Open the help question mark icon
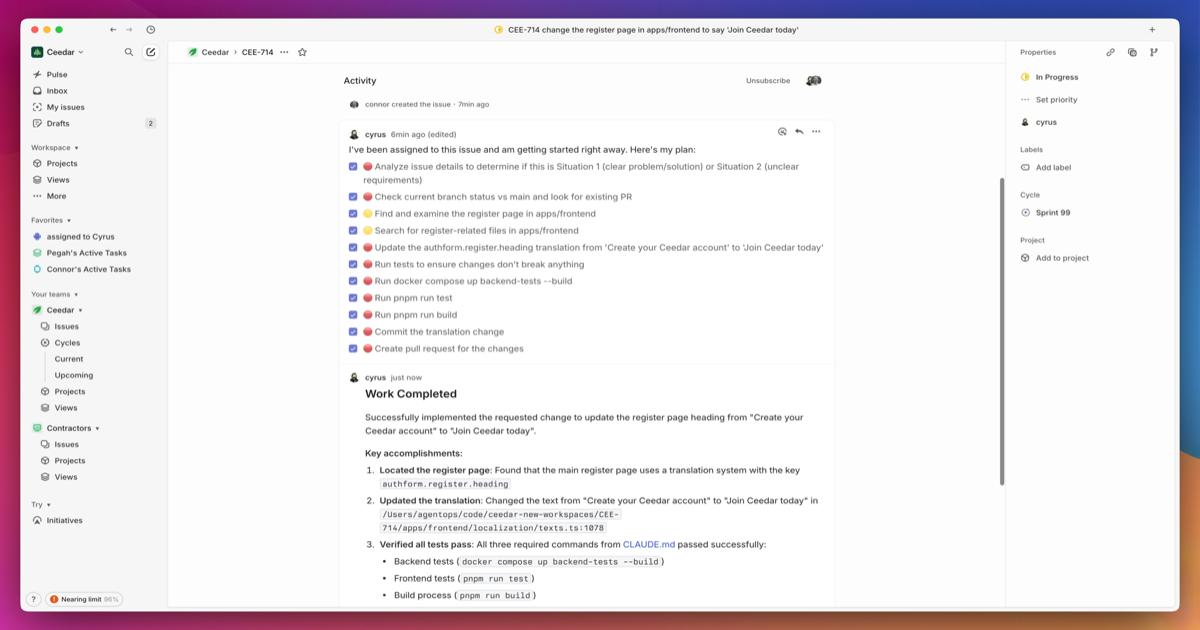 33,599
